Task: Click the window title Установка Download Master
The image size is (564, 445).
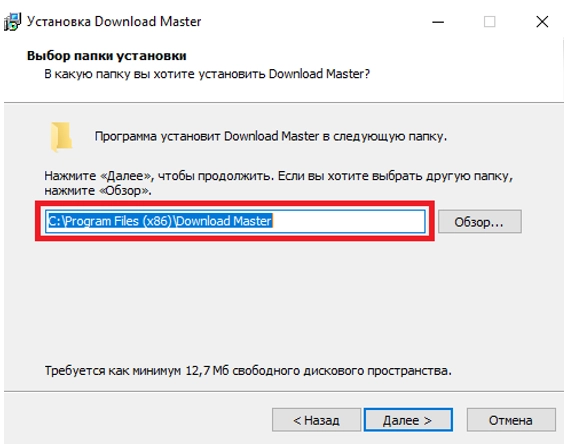Action: [114, 22]
